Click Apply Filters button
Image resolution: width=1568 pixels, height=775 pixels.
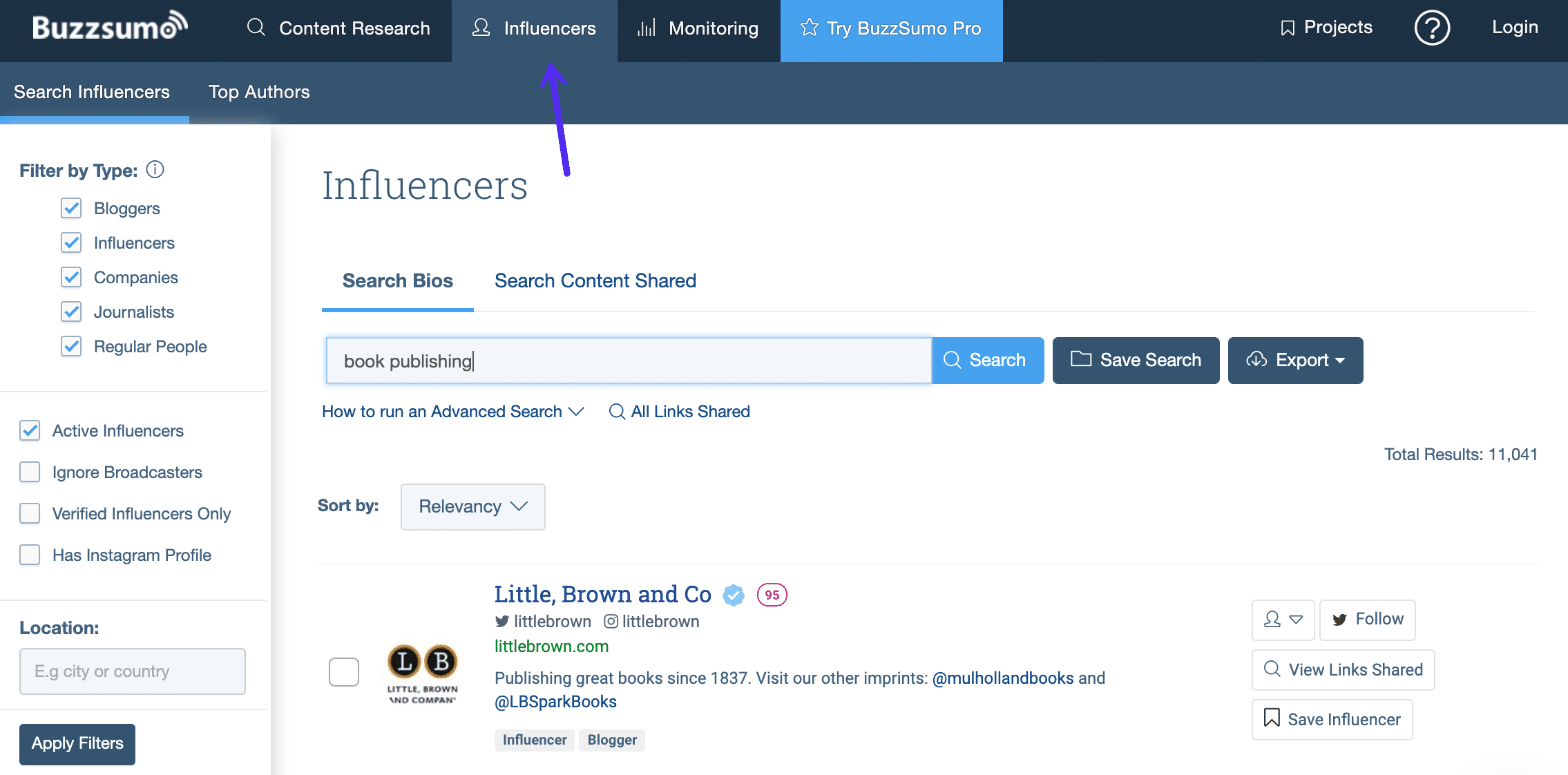(x=77, y=744)
